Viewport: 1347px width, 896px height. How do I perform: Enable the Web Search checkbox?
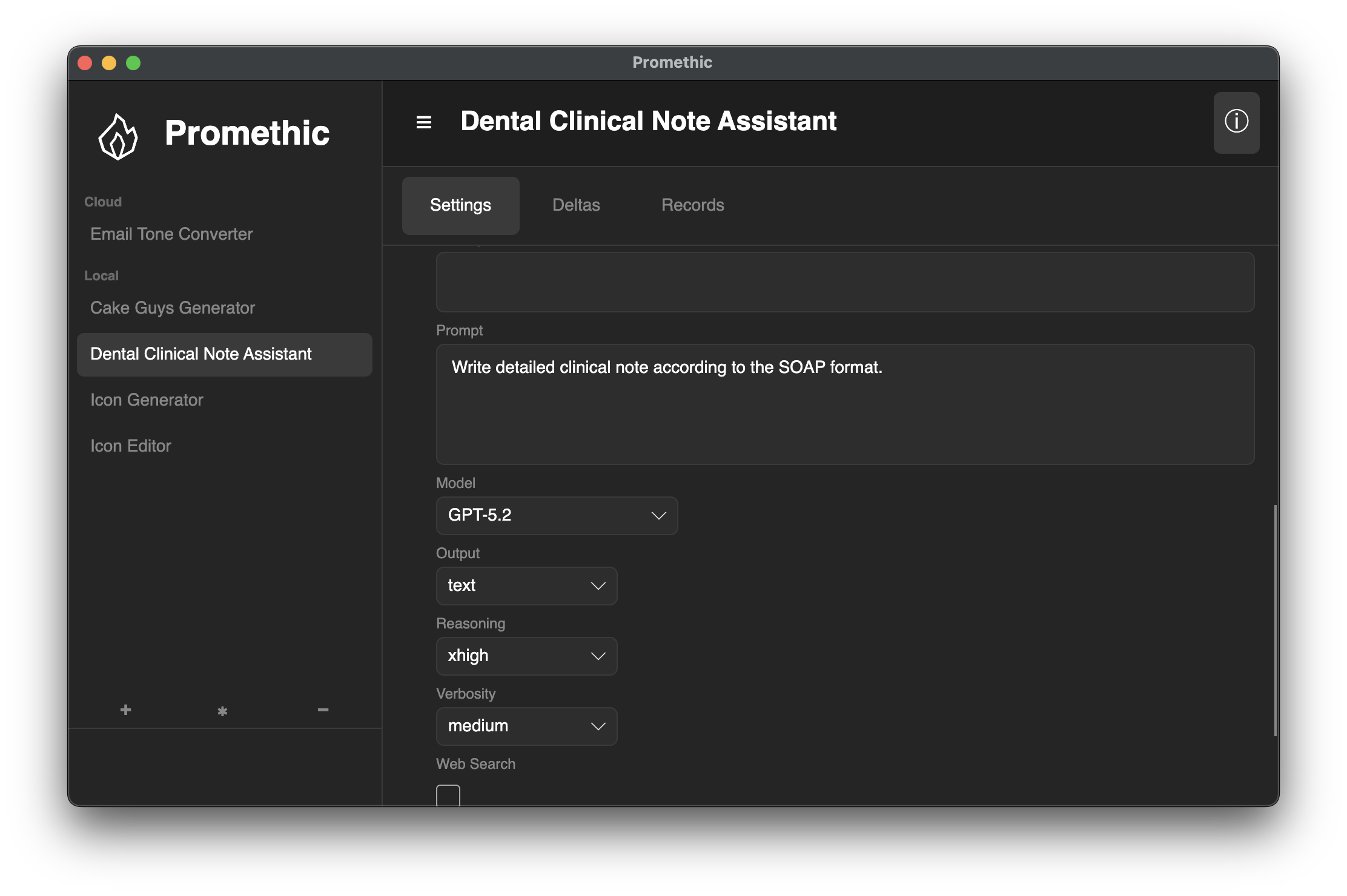448,796
